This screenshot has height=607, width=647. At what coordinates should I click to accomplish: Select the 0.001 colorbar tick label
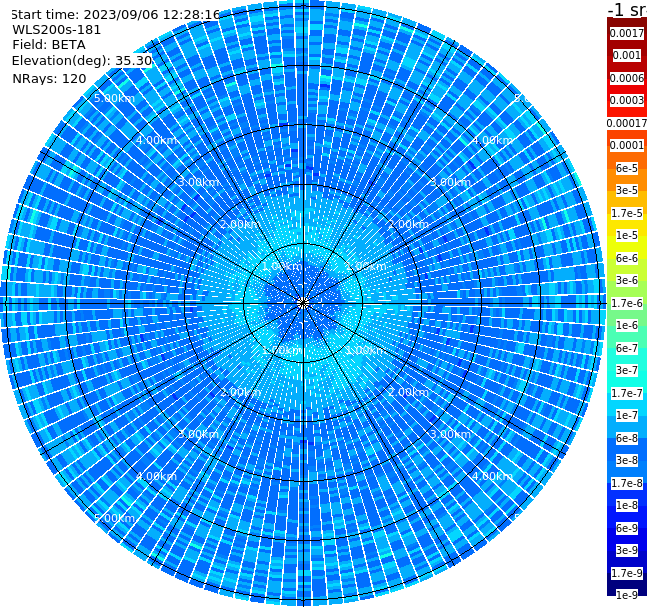627,56
